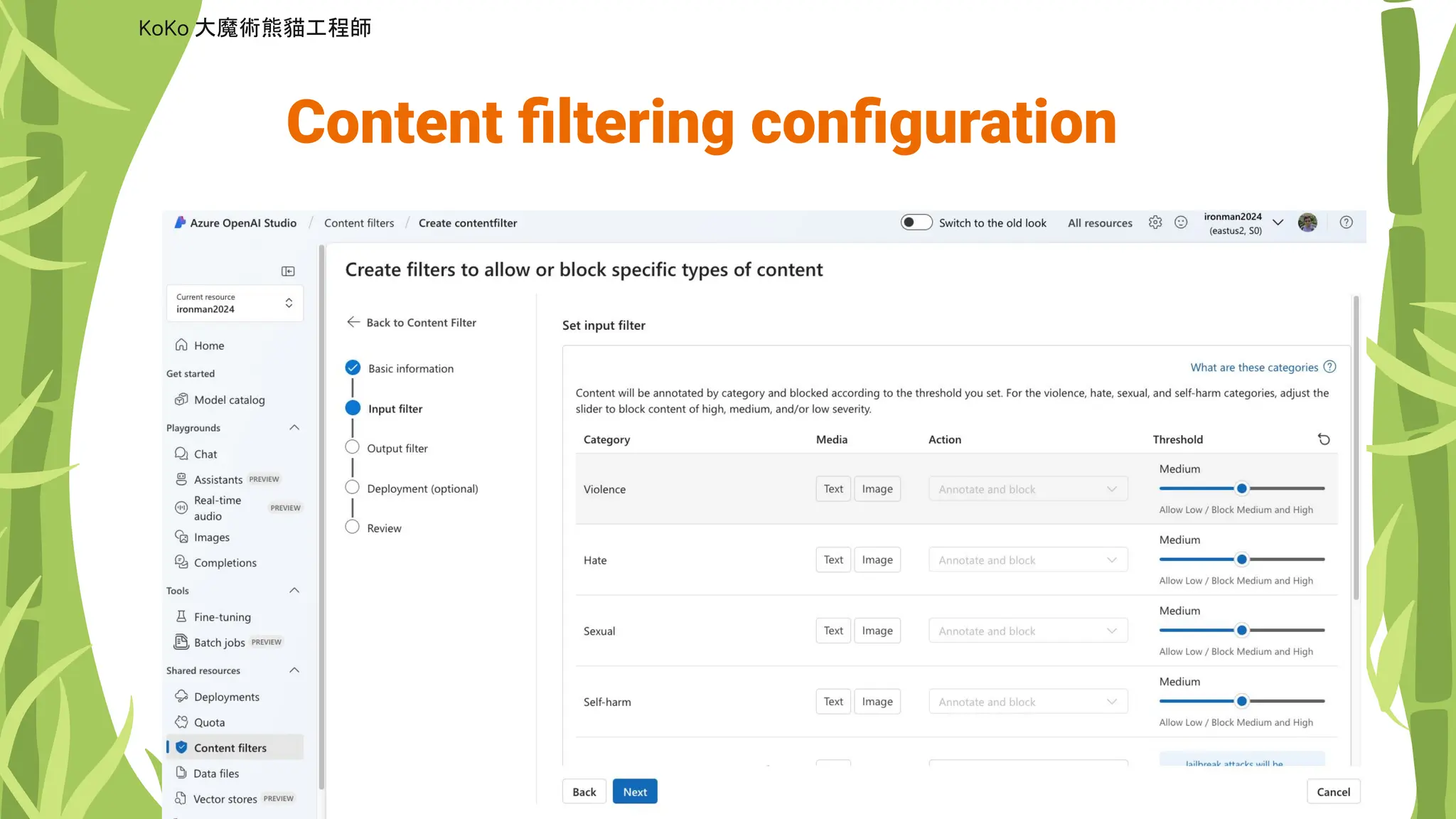
Task: Open Violence action dropdown
Action: (1028, 489)
